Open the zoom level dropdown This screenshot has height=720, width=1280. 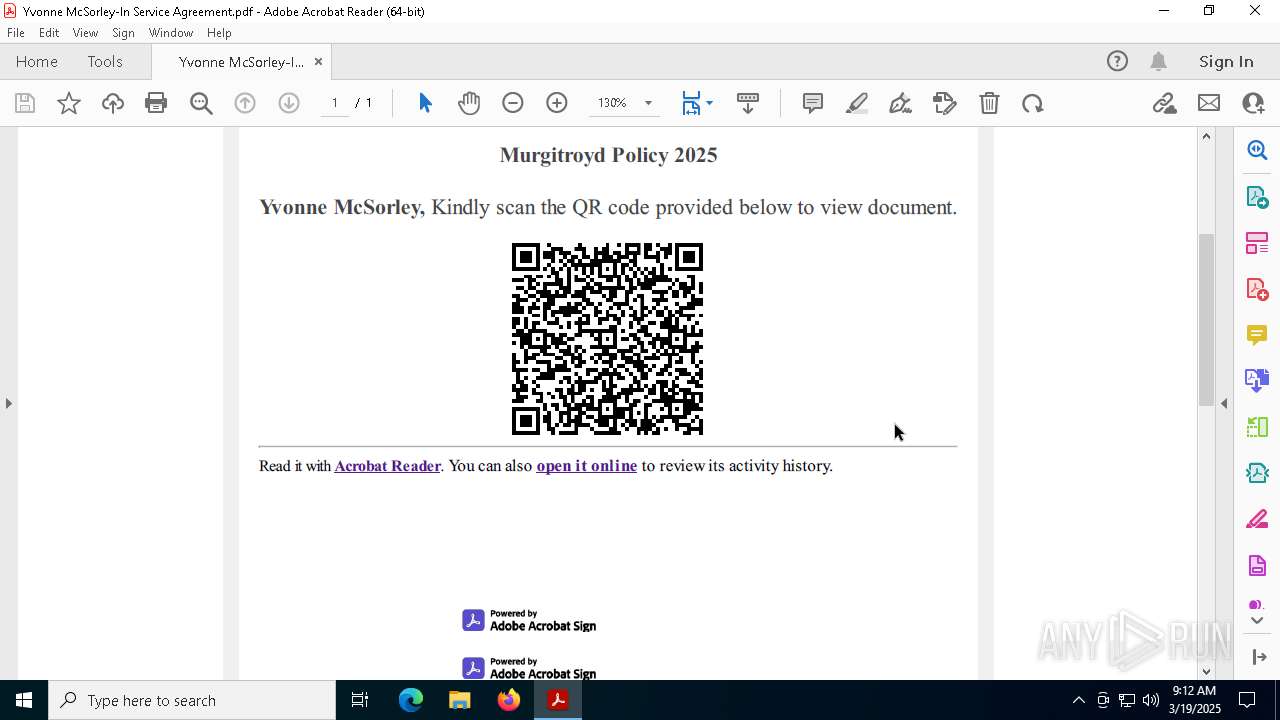tap(648, 103)
